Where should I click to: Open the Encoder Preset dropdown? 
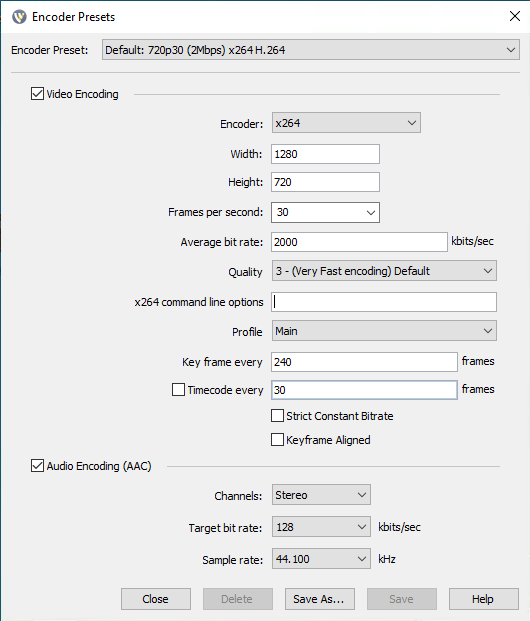pos(311,50)
